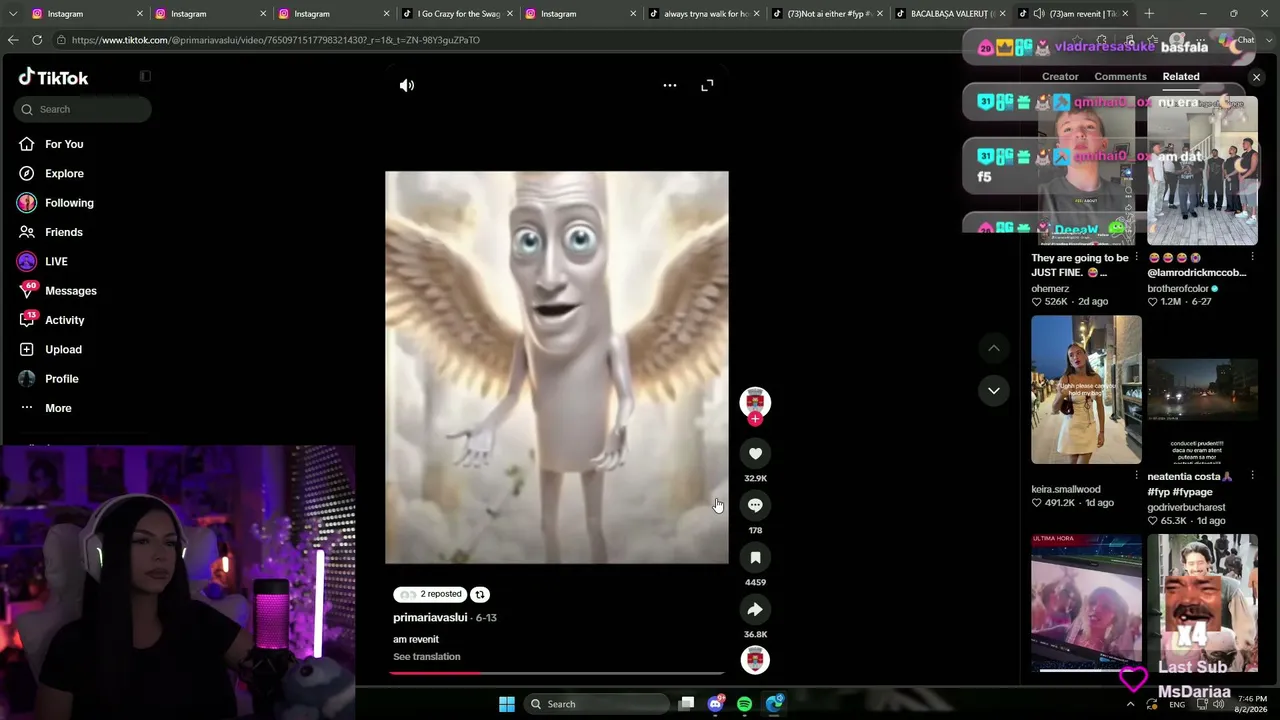Open the Activity notifications

(64, 320)
